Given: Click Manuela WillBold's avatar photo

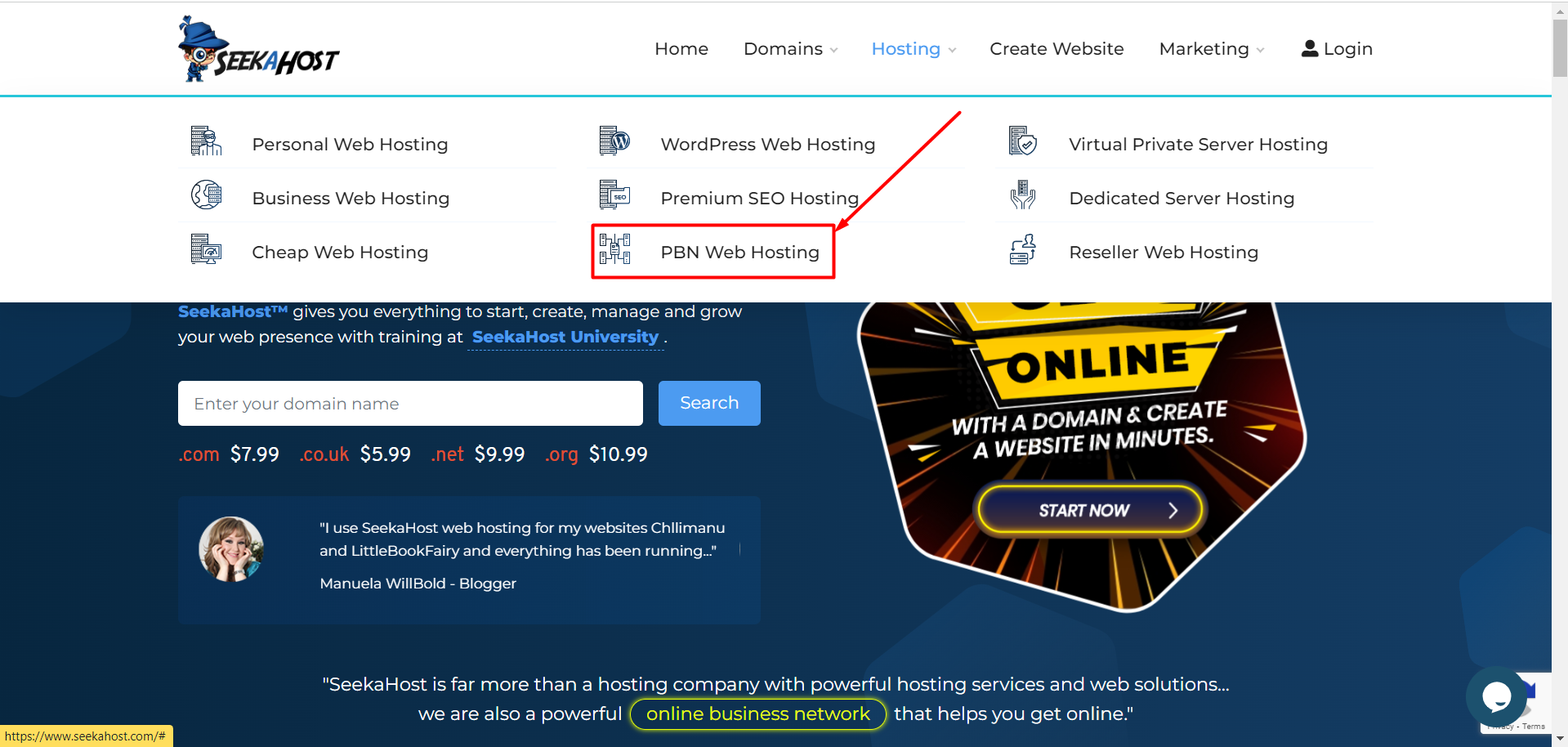Looking at the screenshot, I should coord(231,548).
